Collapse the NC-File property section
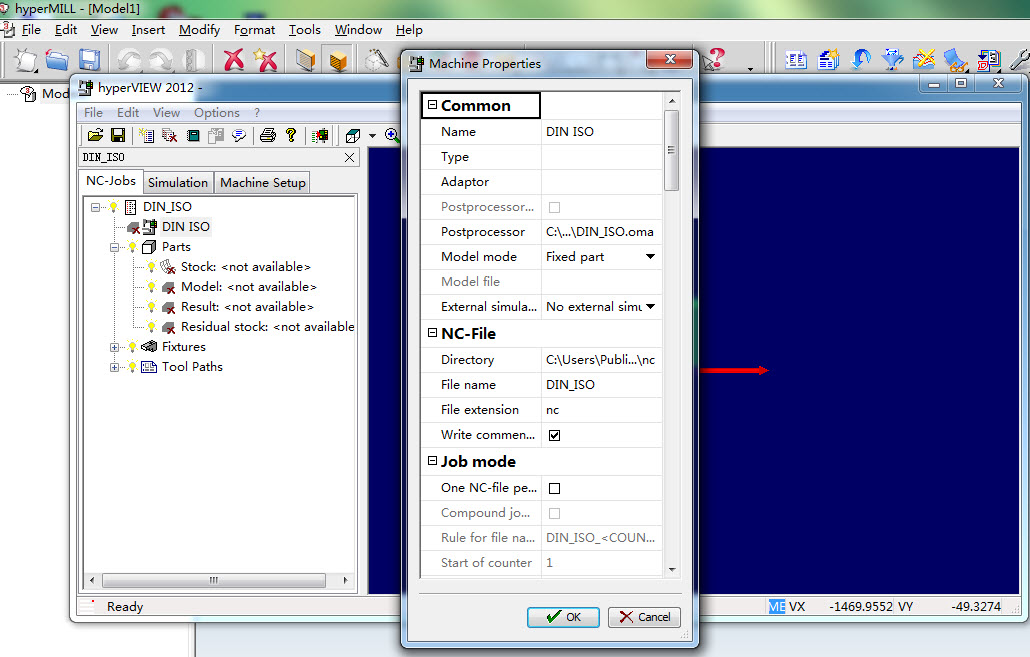 coord(432,332)
